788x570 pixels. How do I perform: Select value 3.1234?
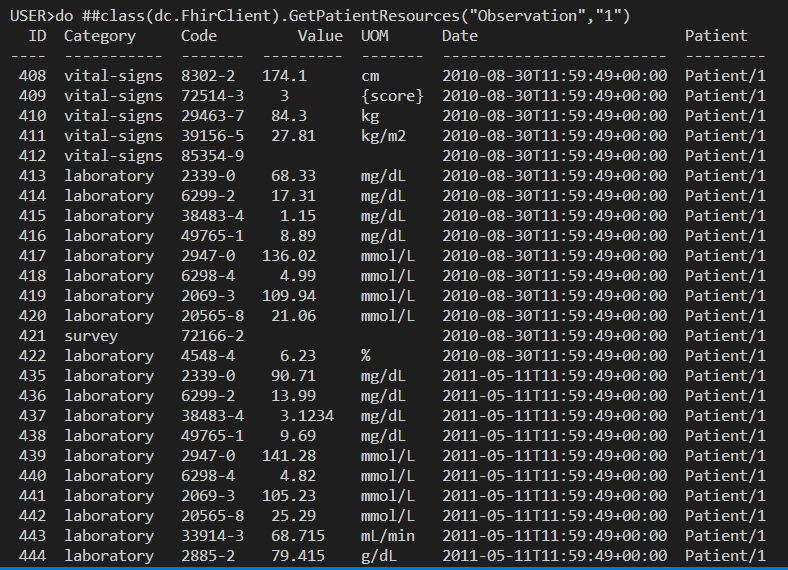307,416
